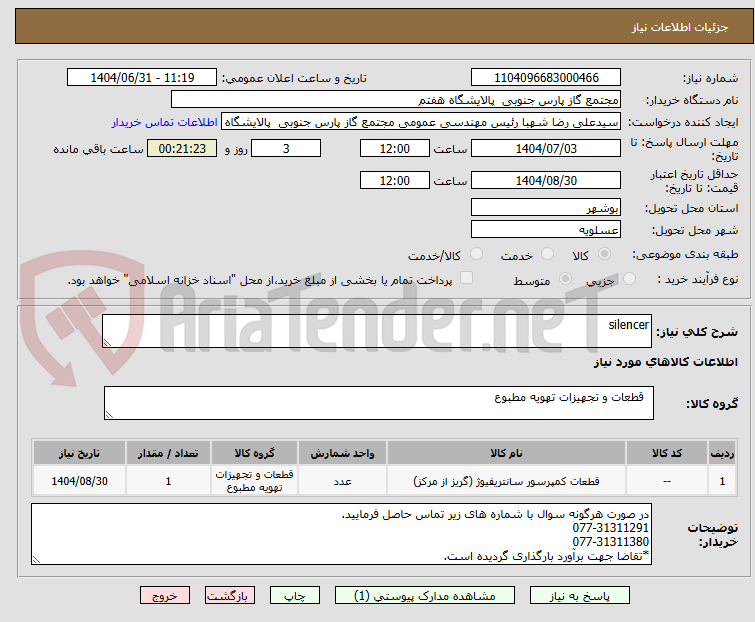The image size is (755, 622).
Task: Click the resize handle of silencer text area
Action: pos(107,343)
